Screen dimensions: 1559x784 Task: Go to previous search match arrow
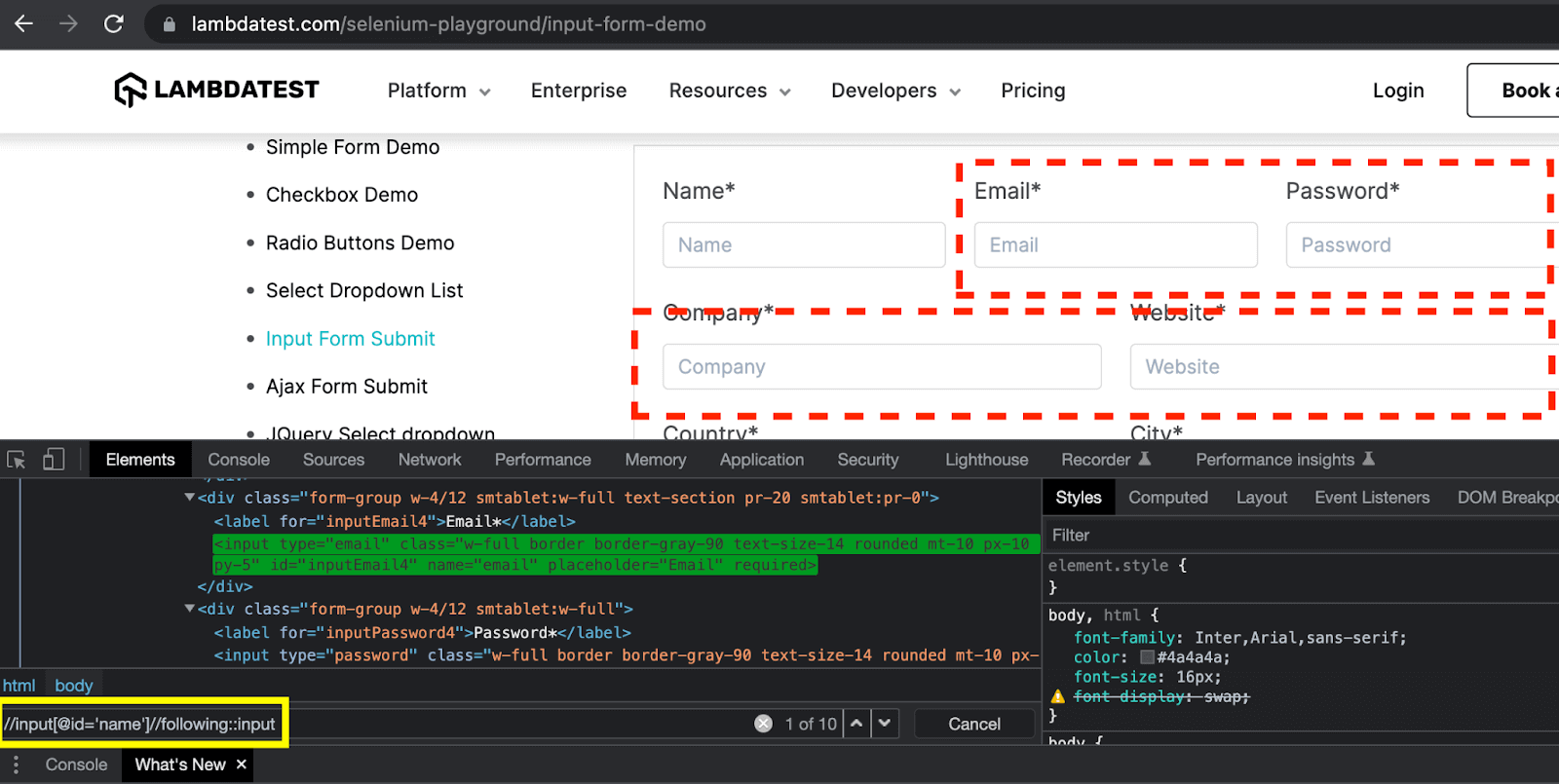(x=856, y=724)
